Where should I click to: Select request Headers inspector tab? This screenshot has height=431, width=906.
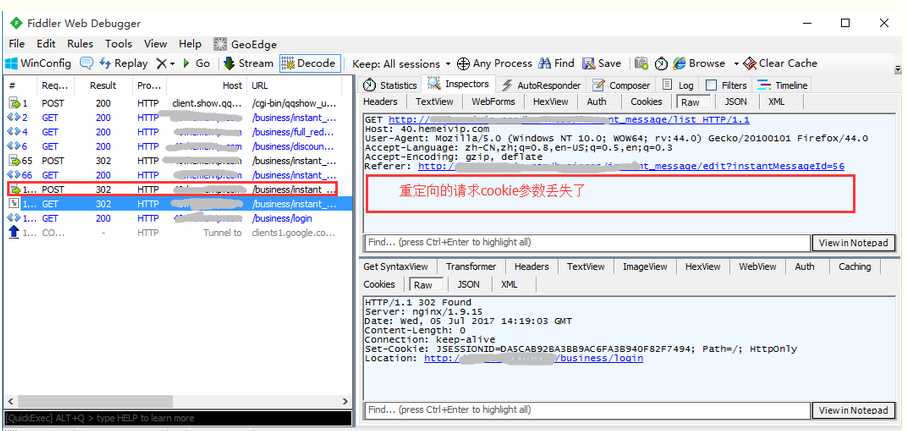[380, 102]
